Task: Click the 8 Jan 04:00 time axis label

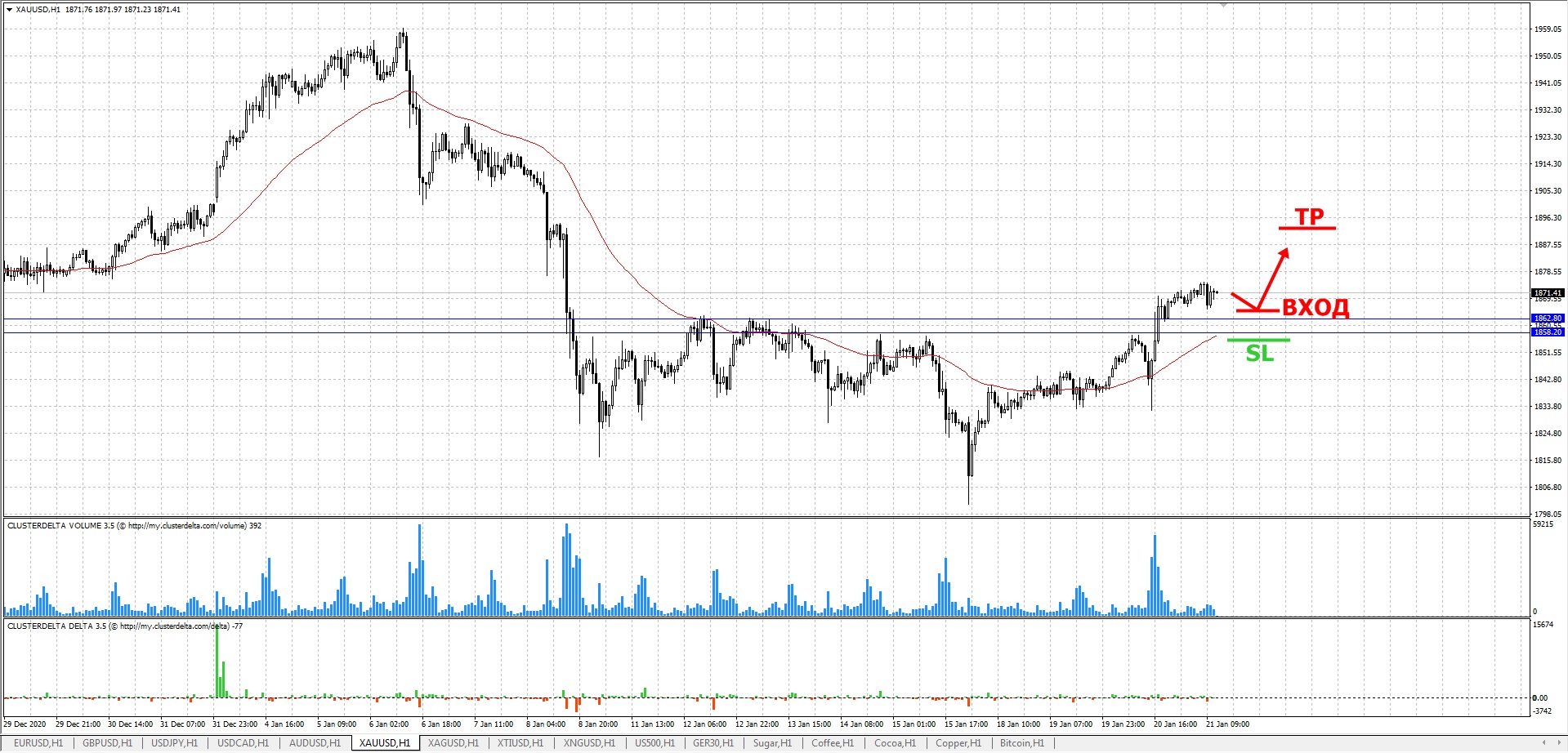Action: (x=546, y=724)
